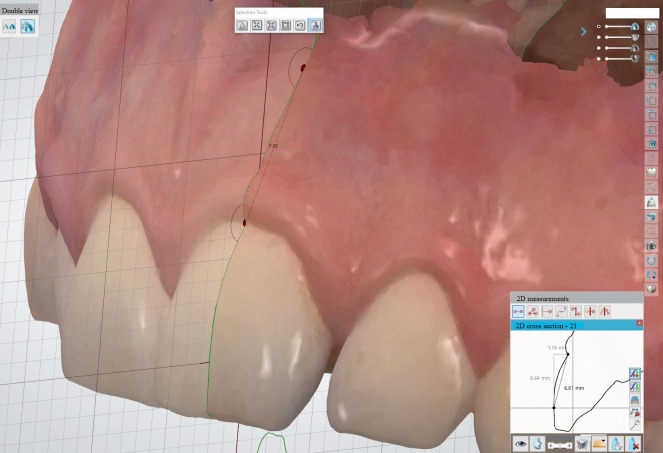Click the undo arrow in Selection Tools

pyautogui.click(x=300, y=25)
